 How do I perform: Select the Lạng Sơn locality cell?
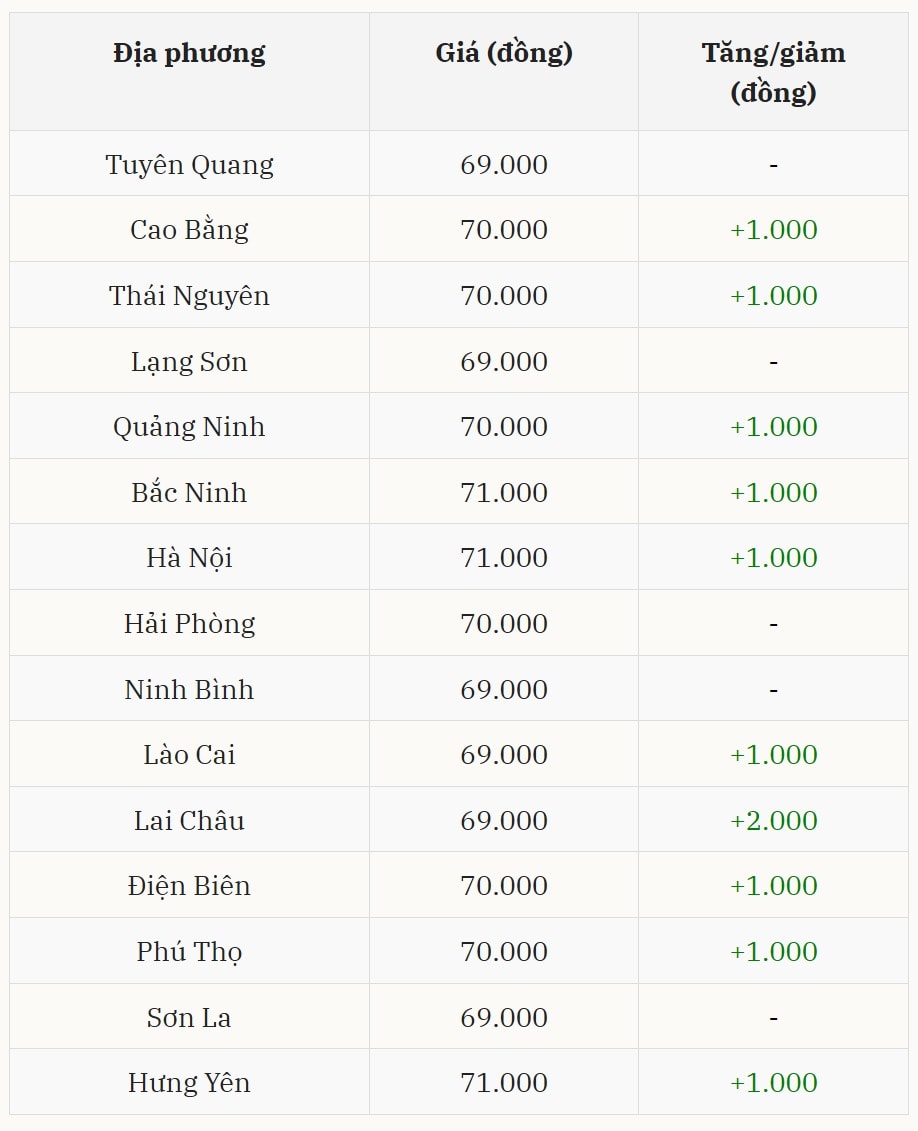point(189,361)
